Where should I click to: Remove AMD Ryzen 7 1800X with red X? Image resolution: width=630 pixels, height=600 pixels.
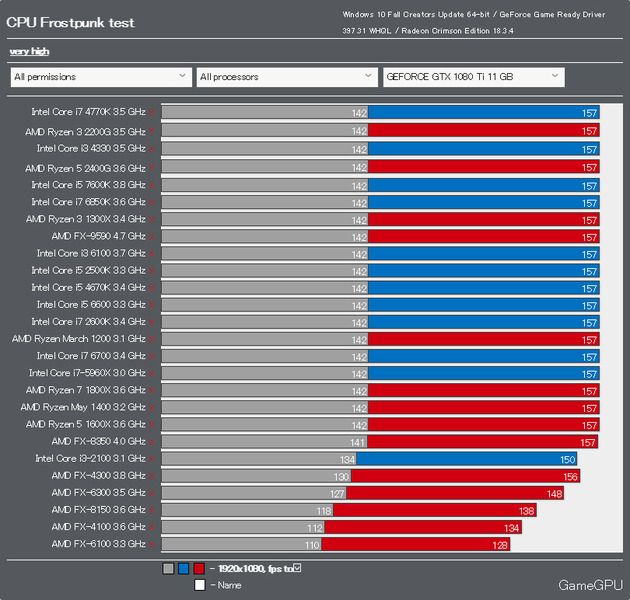[x=151, y=391]
